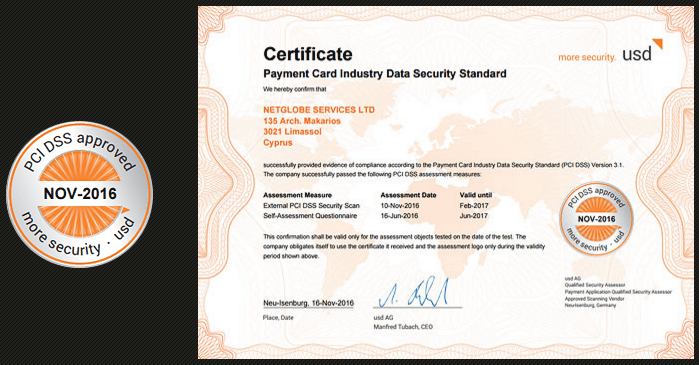This screenshot has height=365, width=699.
Task: Click the '3021 Limassol' address line
Action: pos(292,131)
